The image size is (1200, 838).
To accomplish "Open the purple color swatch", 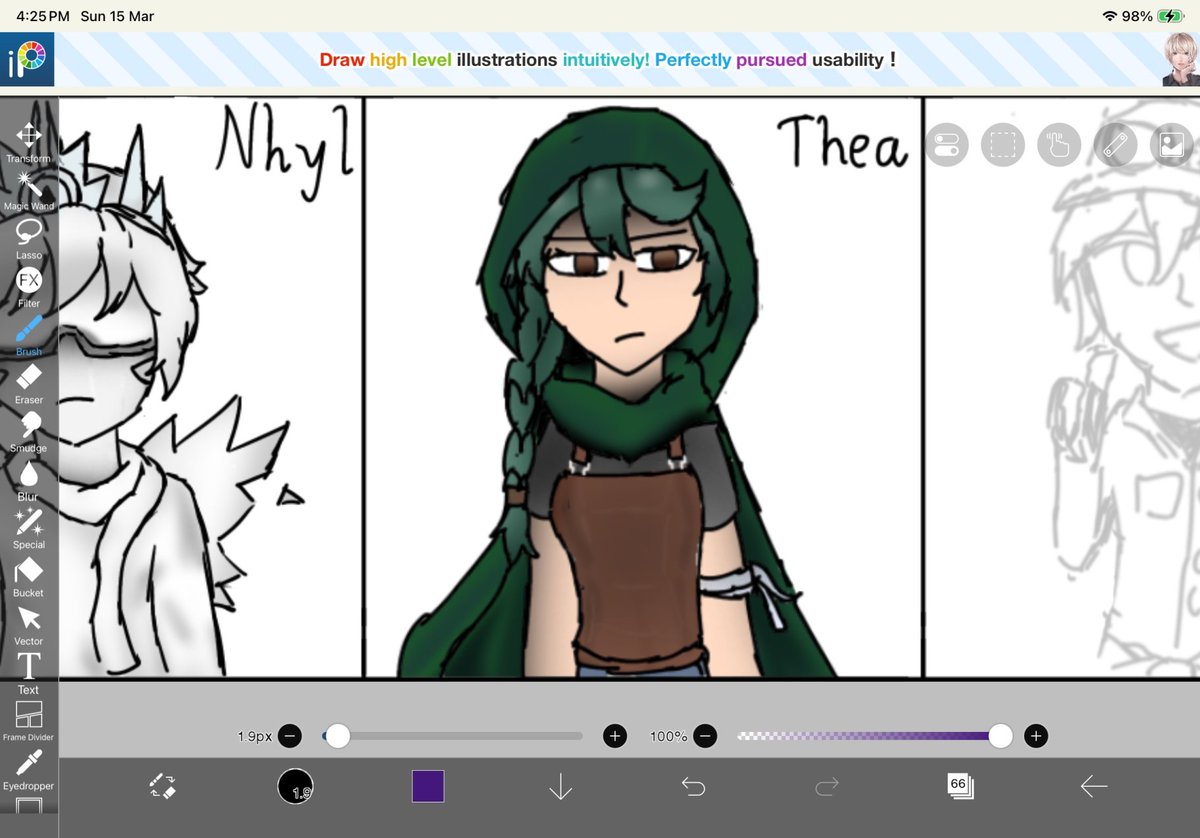I will click(x=428, y=786).
